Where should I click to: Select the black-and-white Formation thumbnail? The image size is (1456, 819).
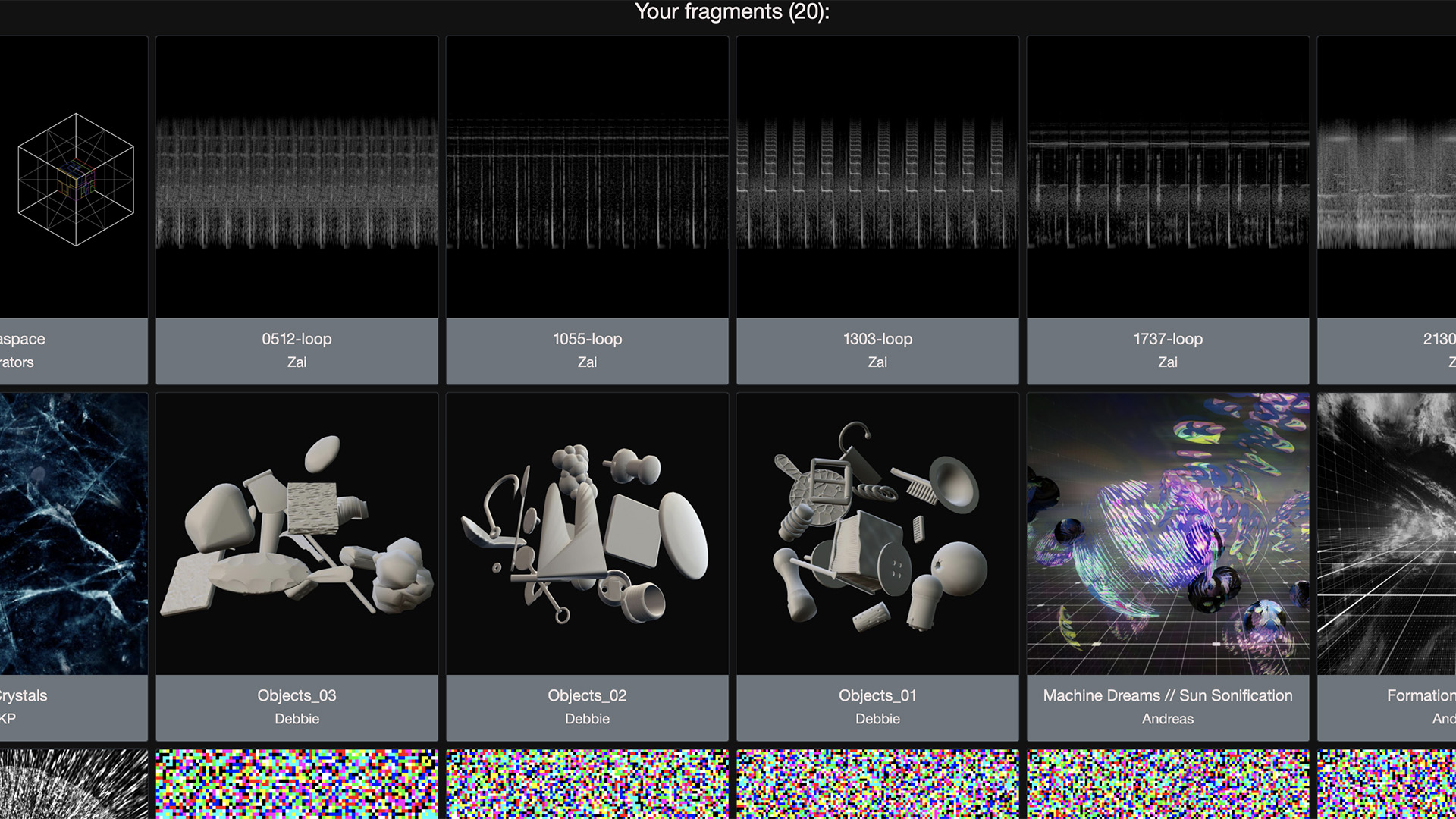pyautogui.click(x=1386, y=533)
